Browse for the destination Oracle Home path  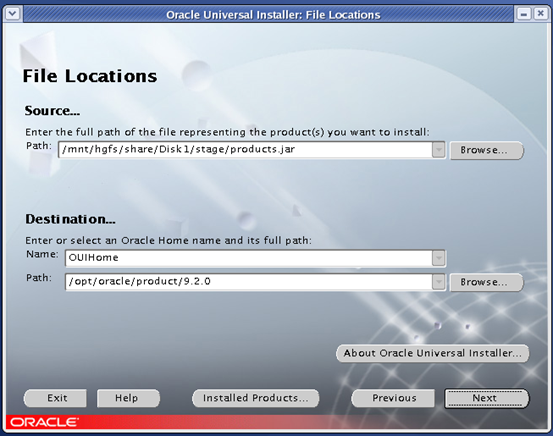click(486, 282)
